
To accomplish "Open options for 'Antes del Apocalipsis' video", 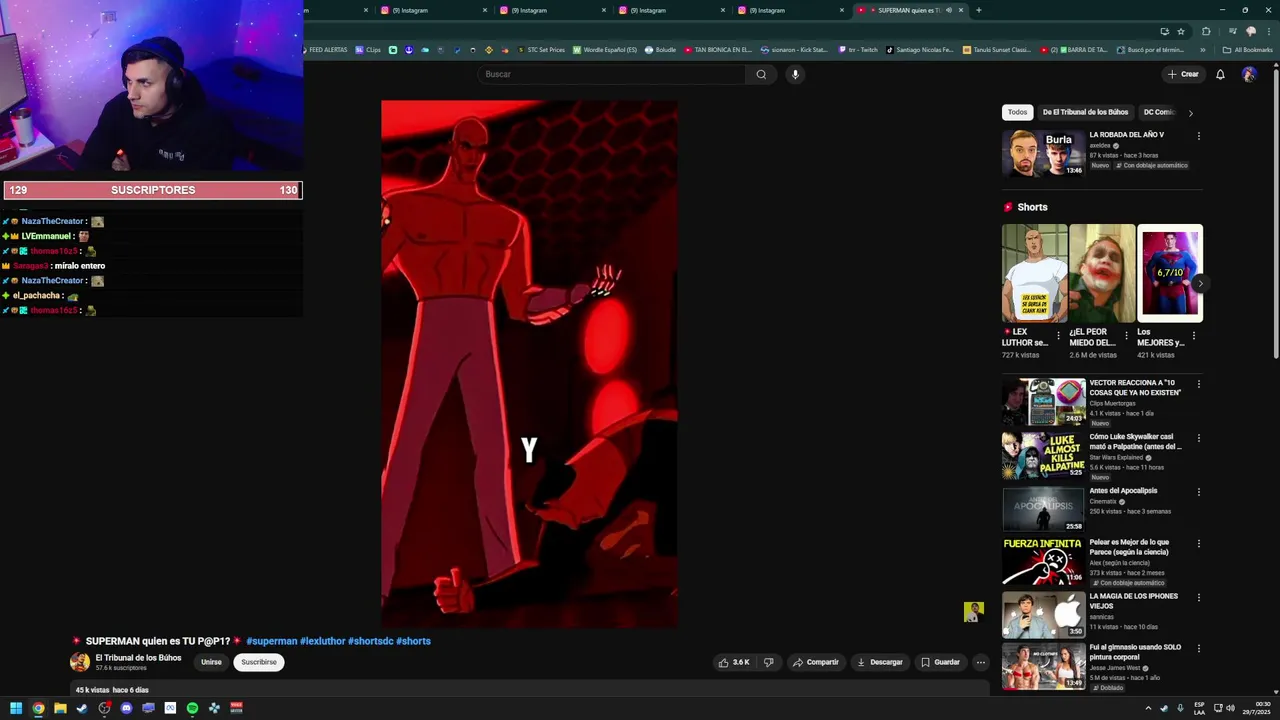I will (1198, 492).
